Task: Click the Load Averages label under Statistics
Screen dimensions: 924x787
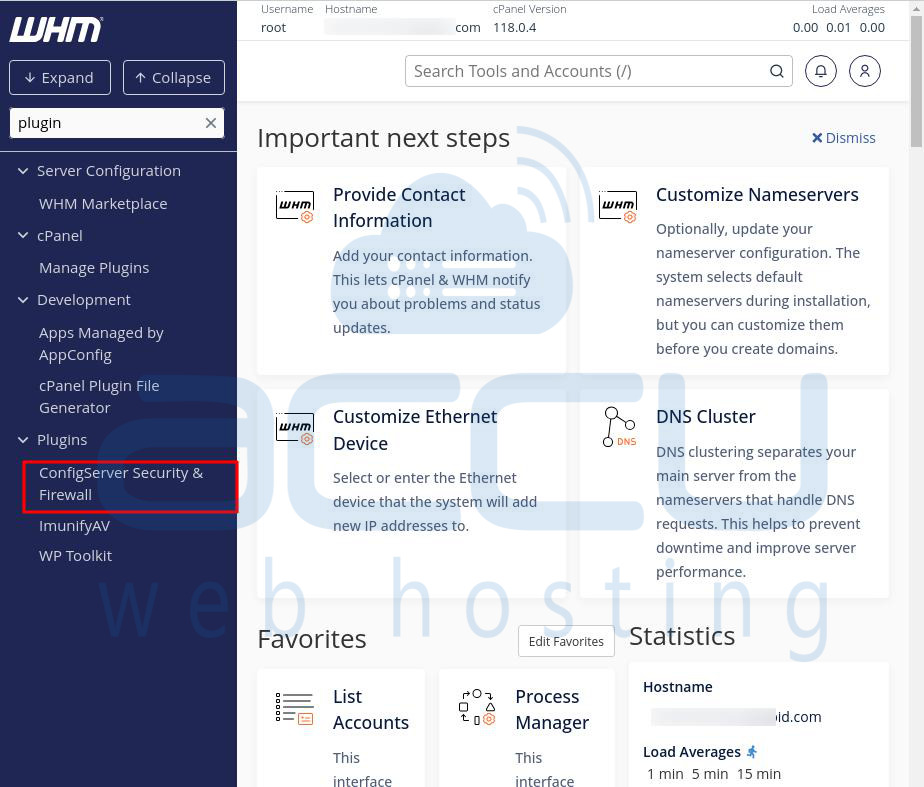Action: (x=691, y=752)
